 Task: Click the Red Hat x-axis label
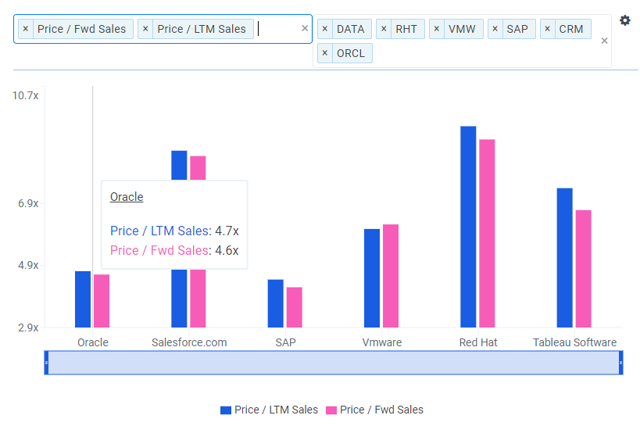click(x=478, y=342)
